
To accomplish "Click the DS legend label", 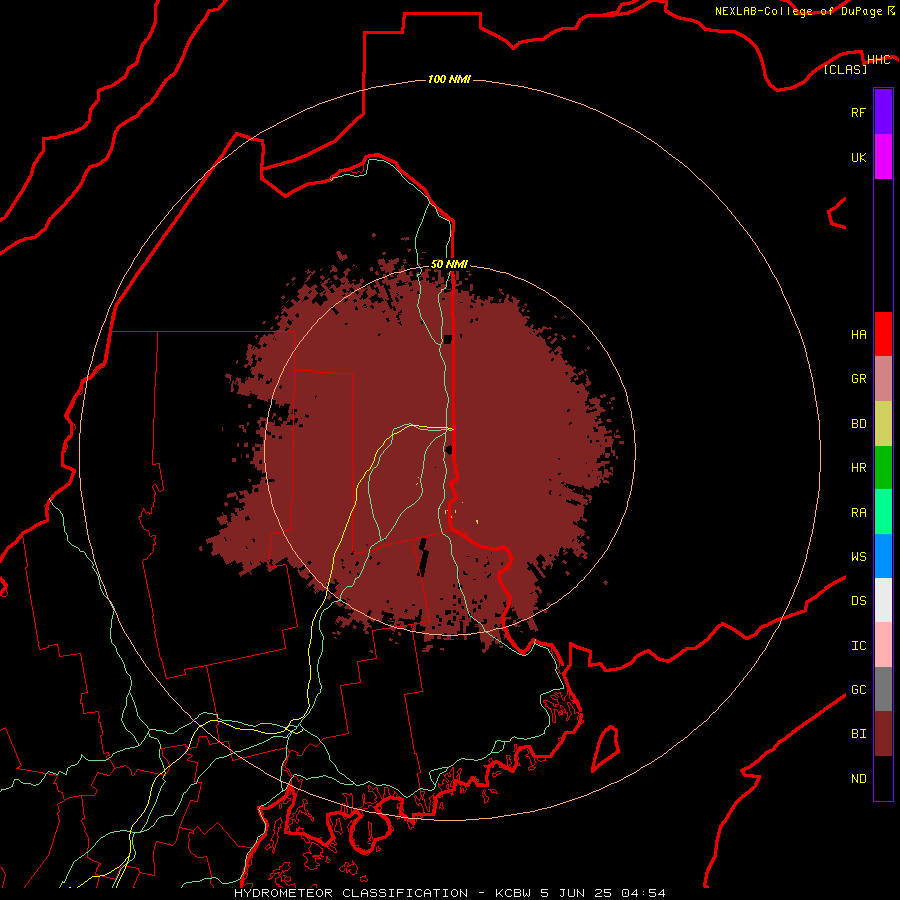I will click(858, 601).
